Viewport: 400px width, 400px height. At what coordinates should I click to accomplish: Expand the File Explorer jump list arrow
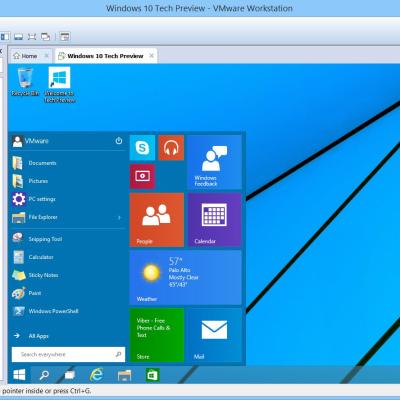tap(119, 217)
